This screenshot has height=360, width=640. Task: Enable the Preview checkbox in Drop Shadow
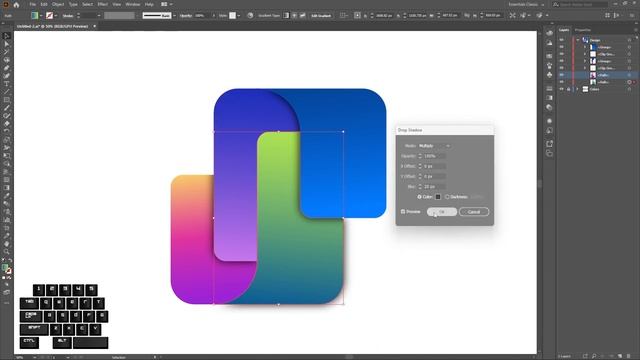[403, 211]
